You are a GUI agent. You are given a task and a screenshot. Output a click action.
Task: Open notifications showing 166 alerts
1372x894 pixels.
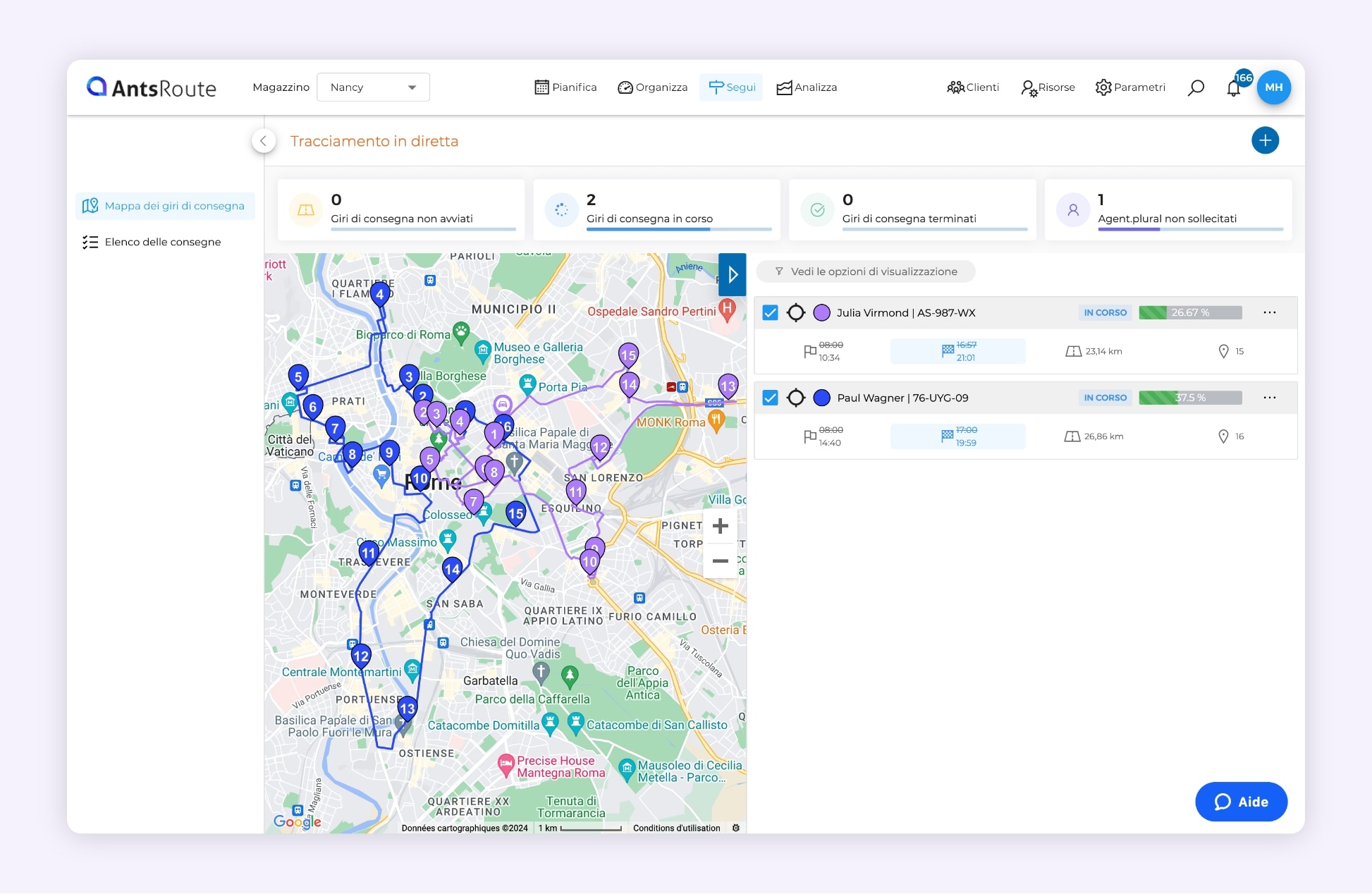coord(1235,87)
